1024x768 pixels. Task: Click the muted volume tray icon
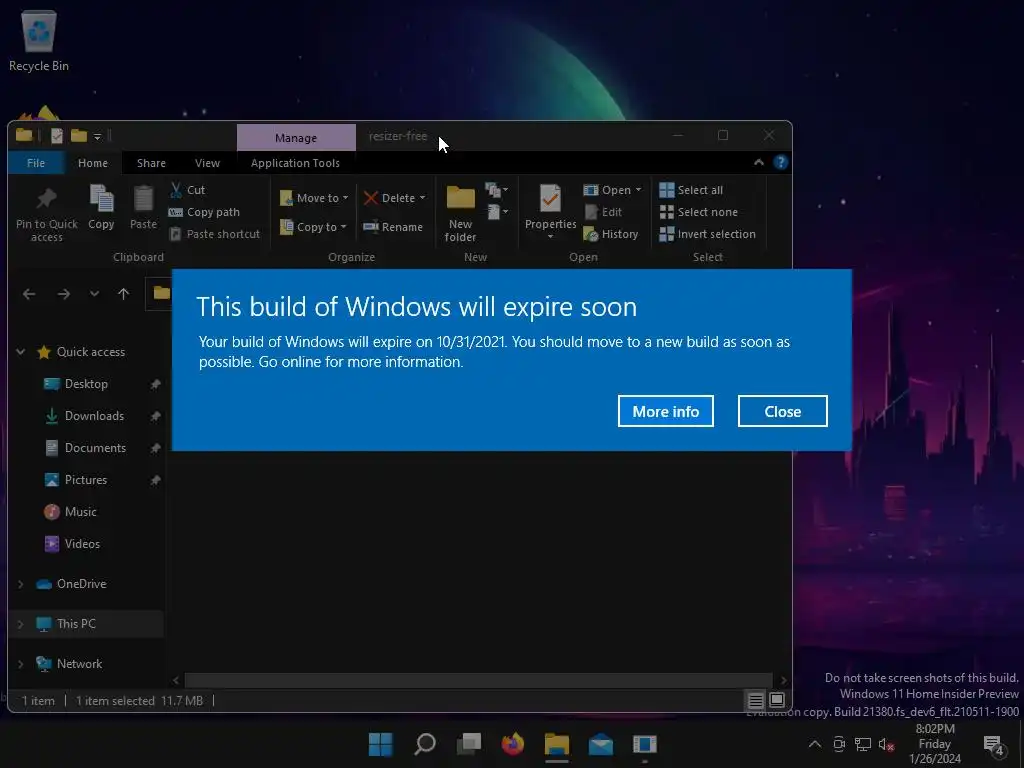886,744
